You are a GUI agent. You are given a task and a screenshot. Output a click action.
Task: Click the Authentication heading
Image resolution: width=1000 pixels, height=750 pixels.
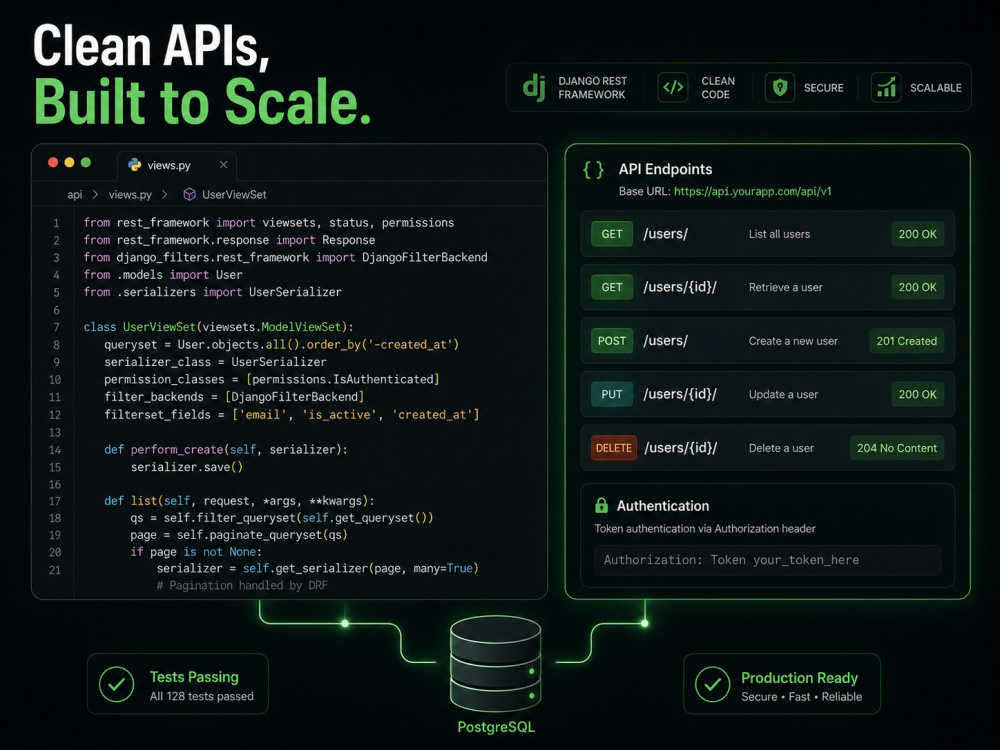pyautogui.click(x=663, y=506)
